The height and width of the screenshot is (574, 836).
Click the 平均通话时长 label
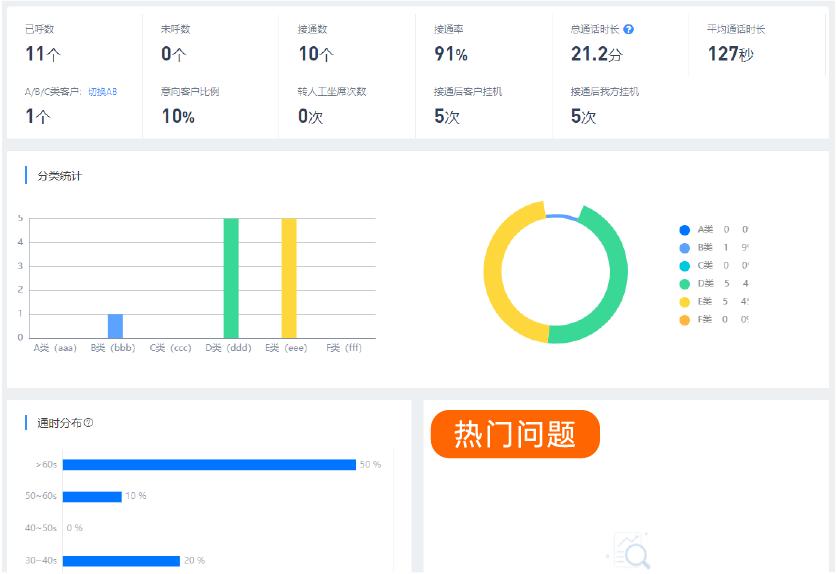(x=736, y=29)
